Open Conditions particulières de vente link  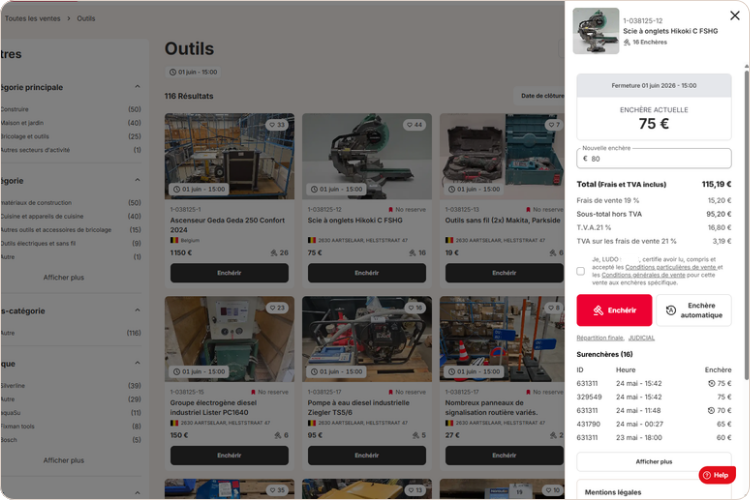(671, 267)
